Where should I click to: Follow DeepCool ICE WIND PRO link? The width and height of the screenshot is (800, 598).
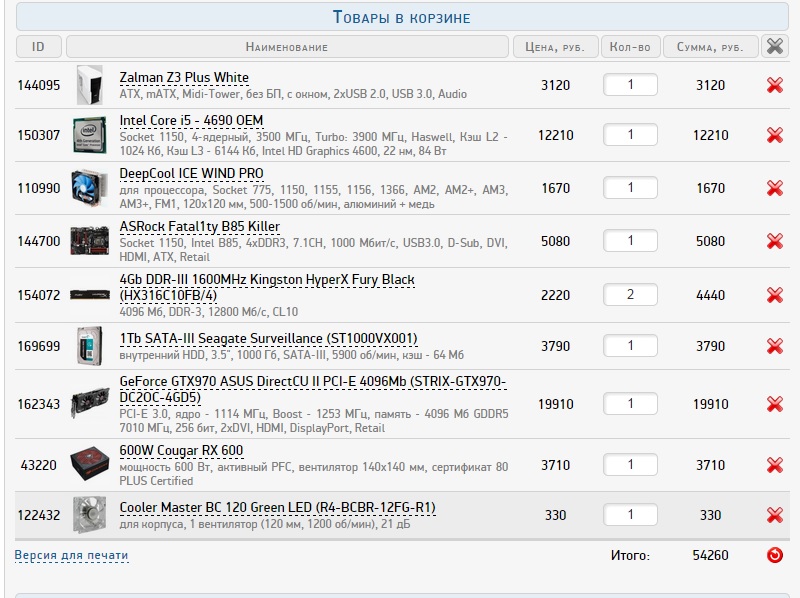(191, 173)
